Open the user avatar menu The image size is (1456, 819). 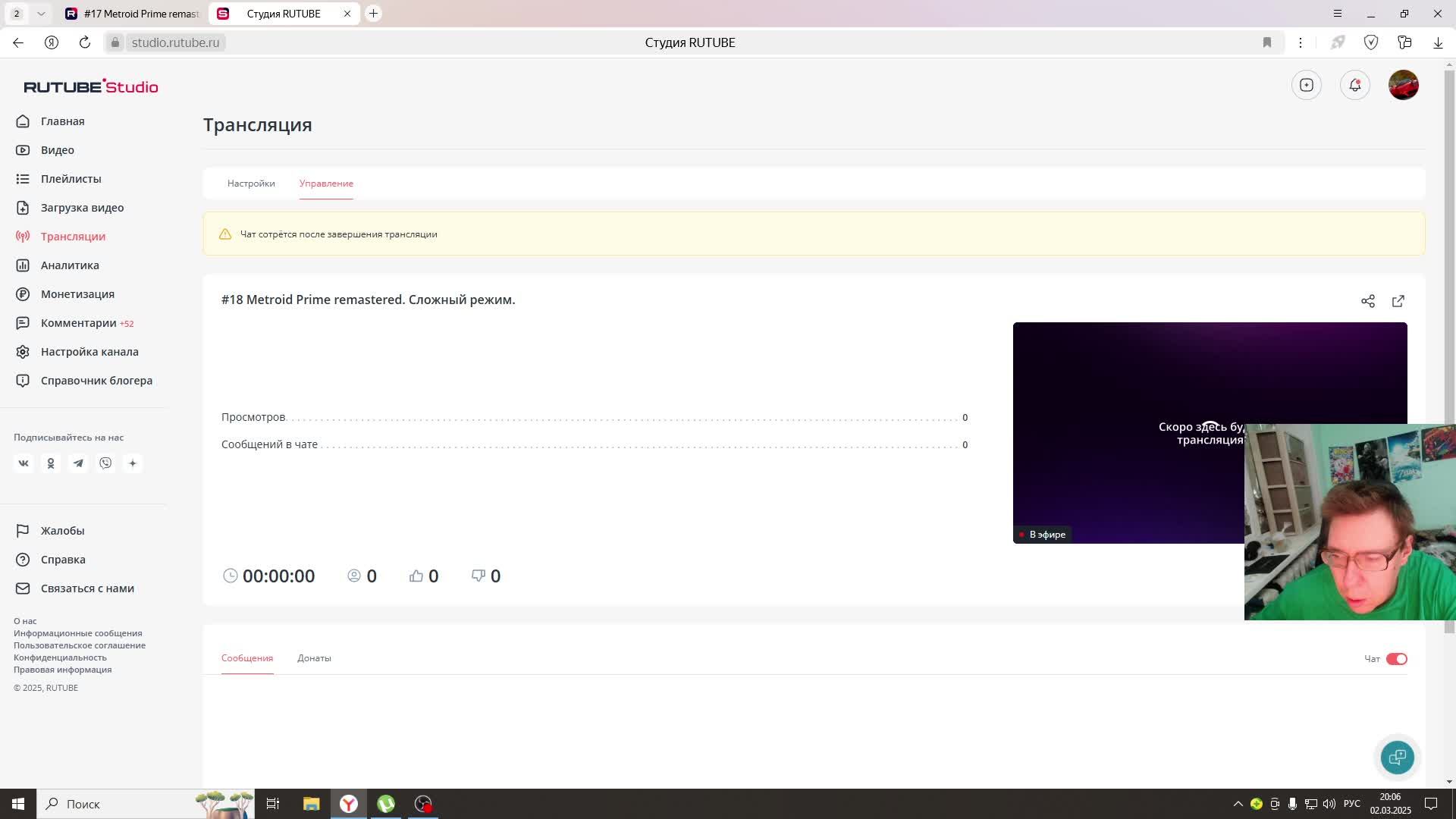[1403, 85]
